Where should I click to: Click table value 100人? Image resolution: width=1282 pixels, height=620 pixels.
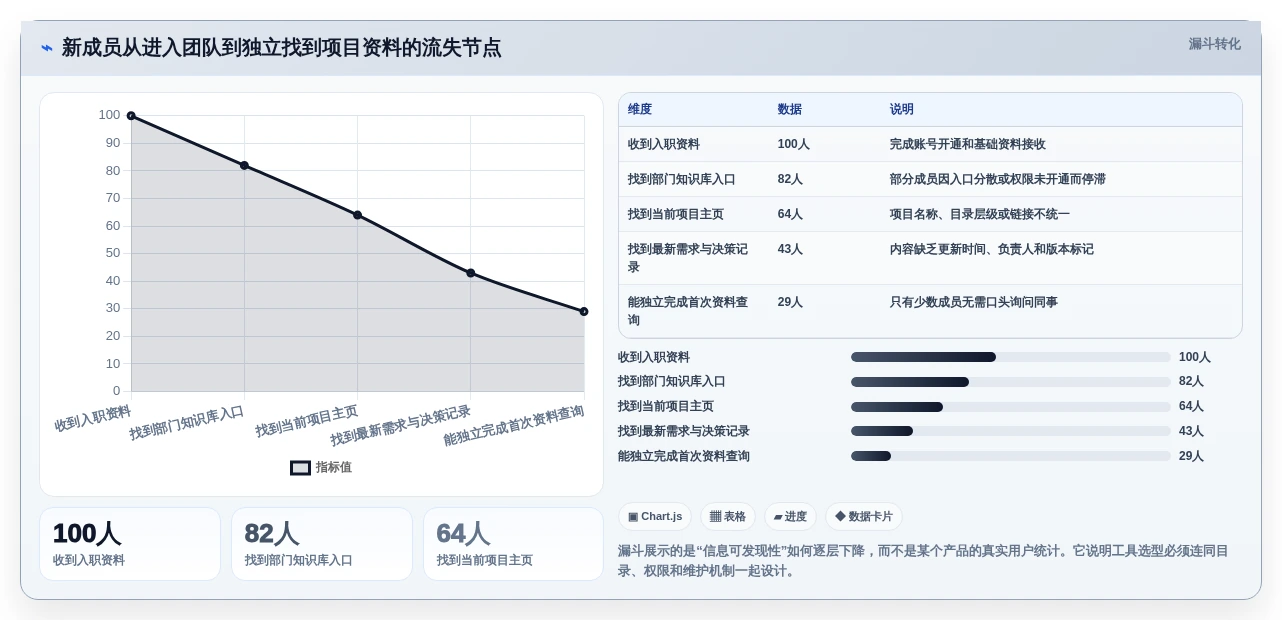tap(794, 144)
